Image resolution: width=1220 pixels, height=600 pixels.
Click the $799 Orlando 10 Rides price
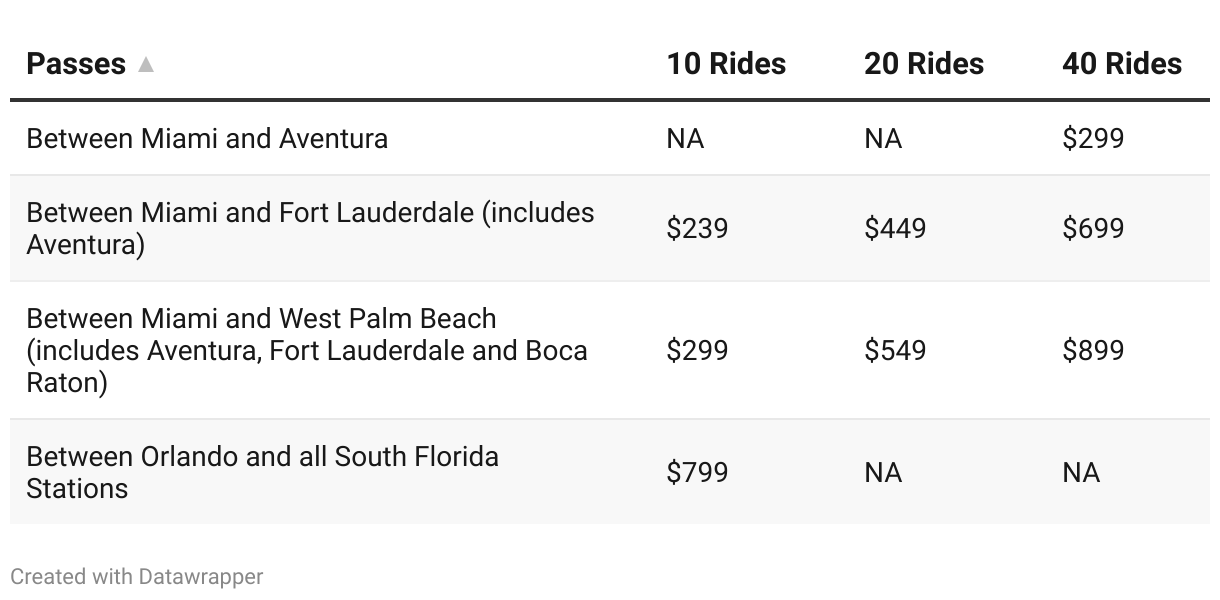click(x=697, y=472)
